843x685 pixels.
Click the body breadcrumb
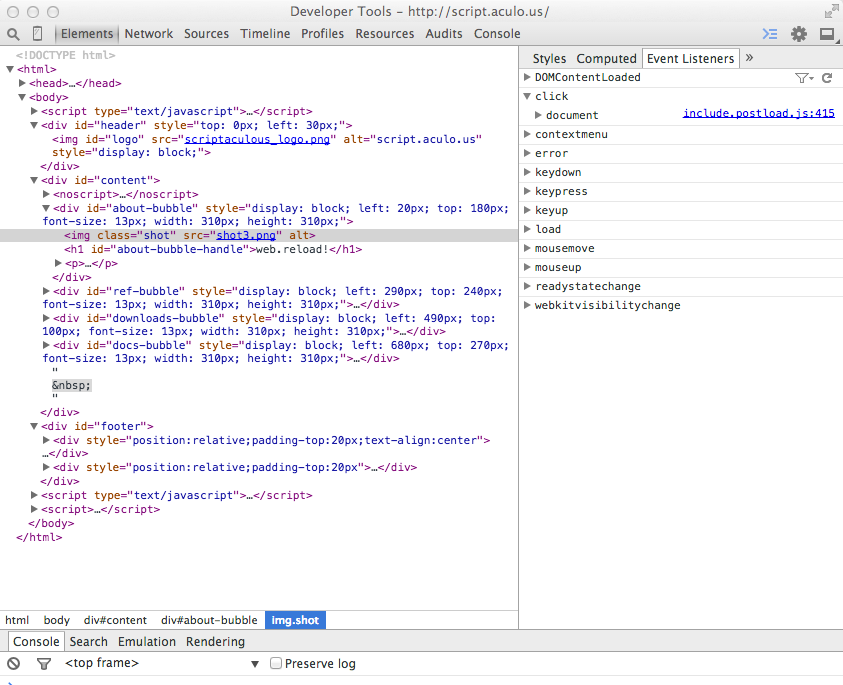click(x=56, y=620)
